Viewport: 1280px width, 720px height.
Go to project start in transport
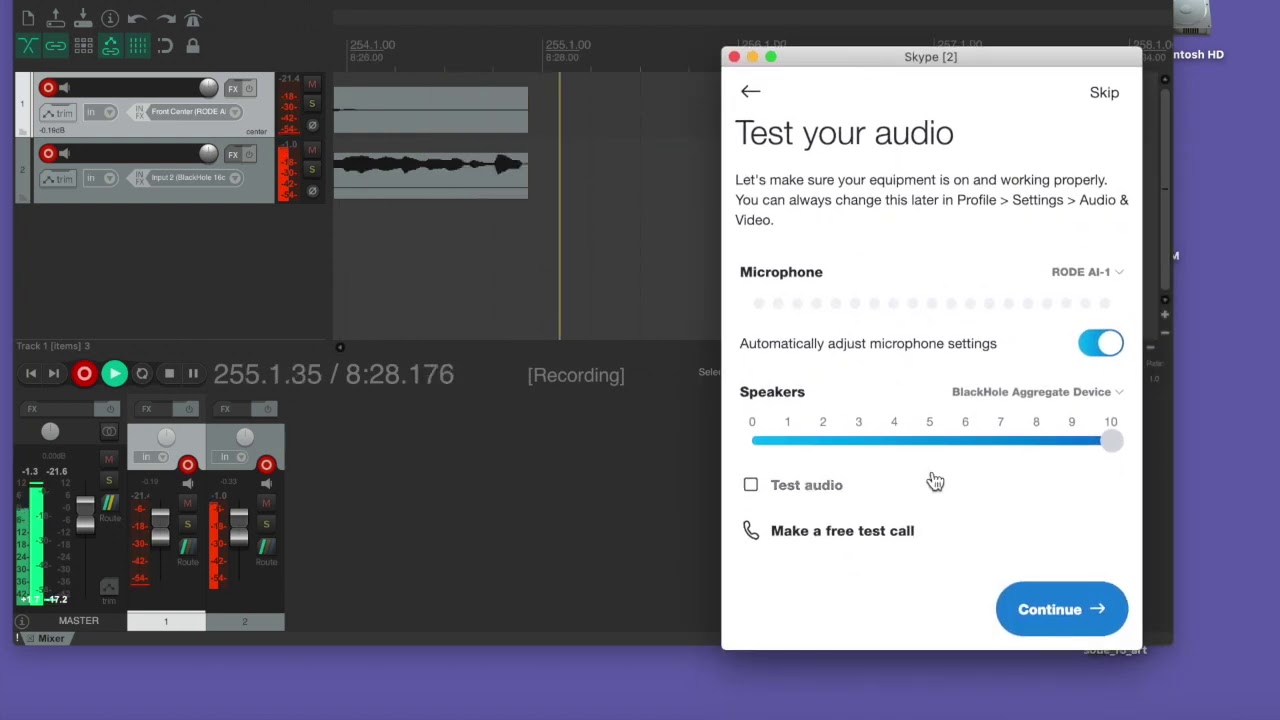[x=31, y=374]
